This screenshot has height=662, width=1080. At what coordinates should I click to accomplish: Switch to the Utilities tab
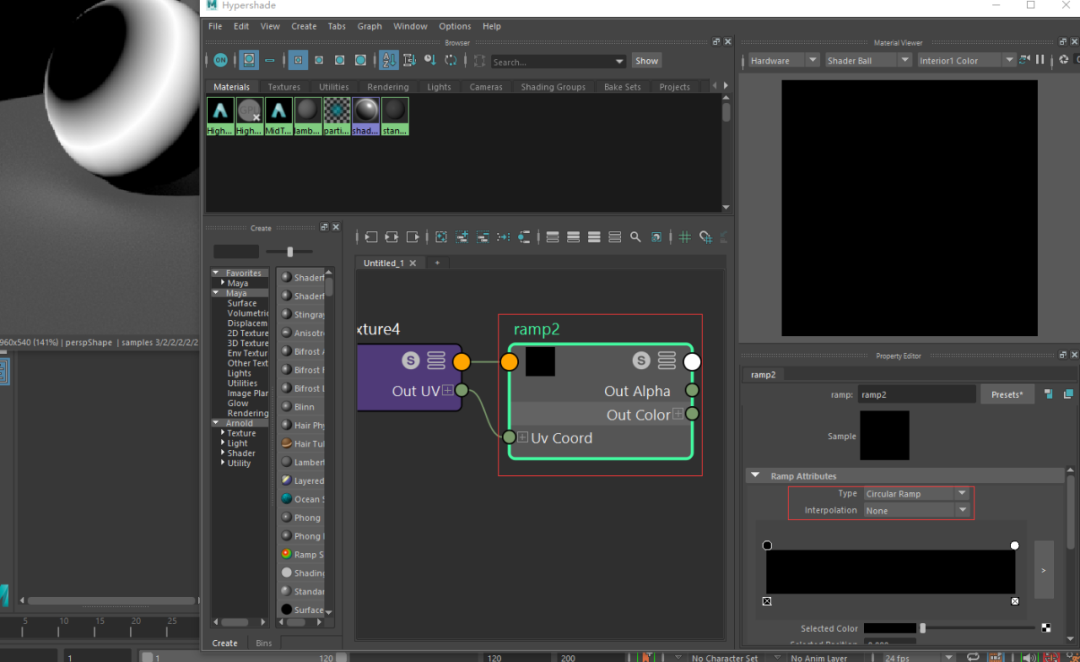tap(333, 87)
